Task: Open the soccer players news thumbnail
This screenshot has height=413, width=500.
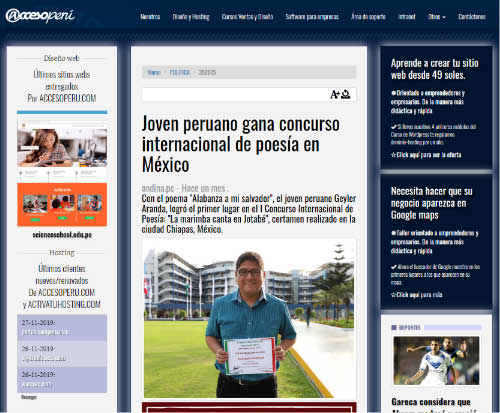Action: click(x=436, y=361)
